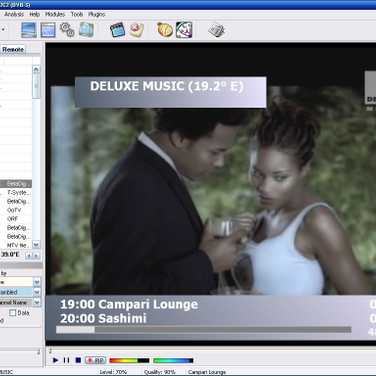The height and width of the screenshot is (376, 376).
Task: Click the monitor display toolbar icon
Action: pos(29,30)
